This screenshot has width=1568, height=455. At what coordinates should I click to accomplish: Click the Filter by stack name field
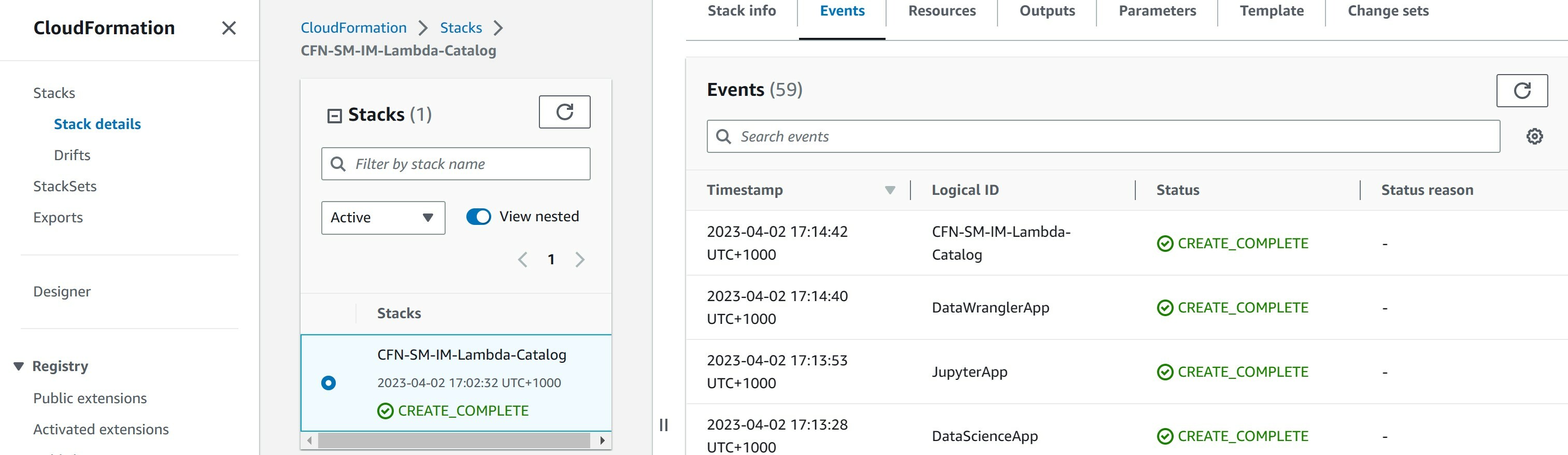455,164
